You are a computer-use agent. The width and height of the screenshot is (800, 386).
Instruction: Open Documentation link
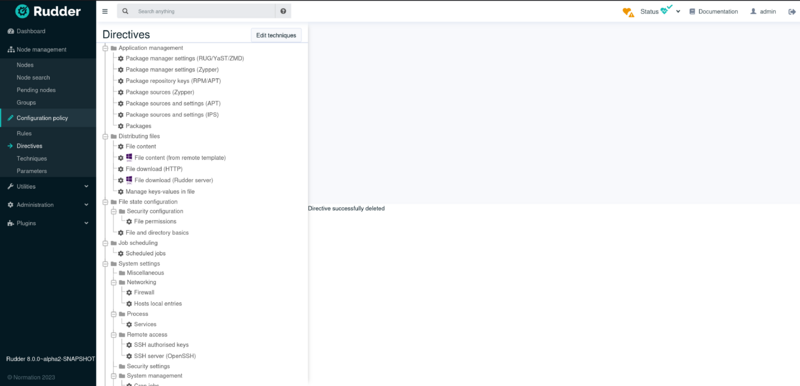[718, 11]
